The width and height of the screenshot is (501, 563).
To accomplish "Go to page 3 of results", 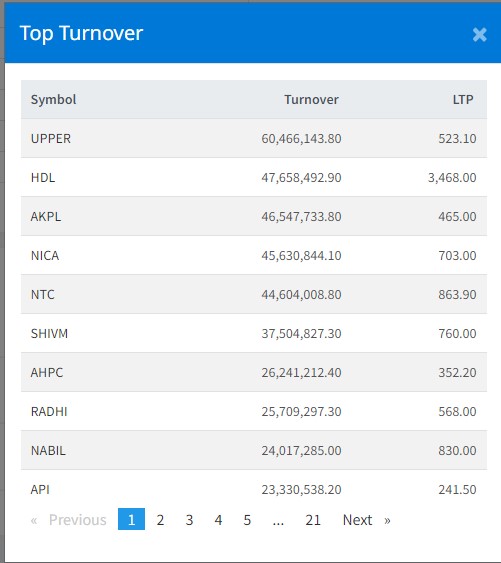I will click(189, 520).
